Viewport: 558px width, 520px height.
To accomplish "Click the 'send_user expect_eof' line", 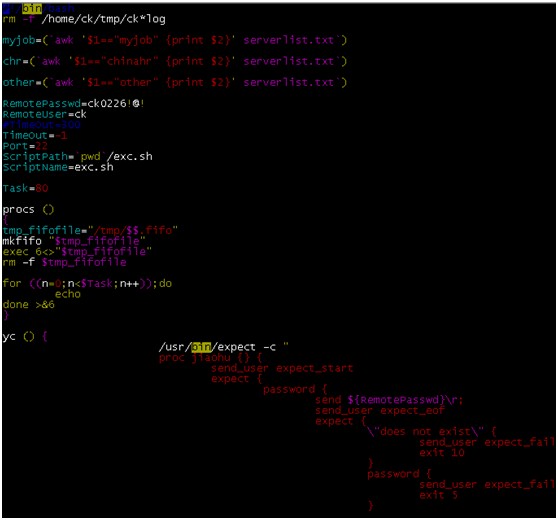I will (x=380, y=410).
